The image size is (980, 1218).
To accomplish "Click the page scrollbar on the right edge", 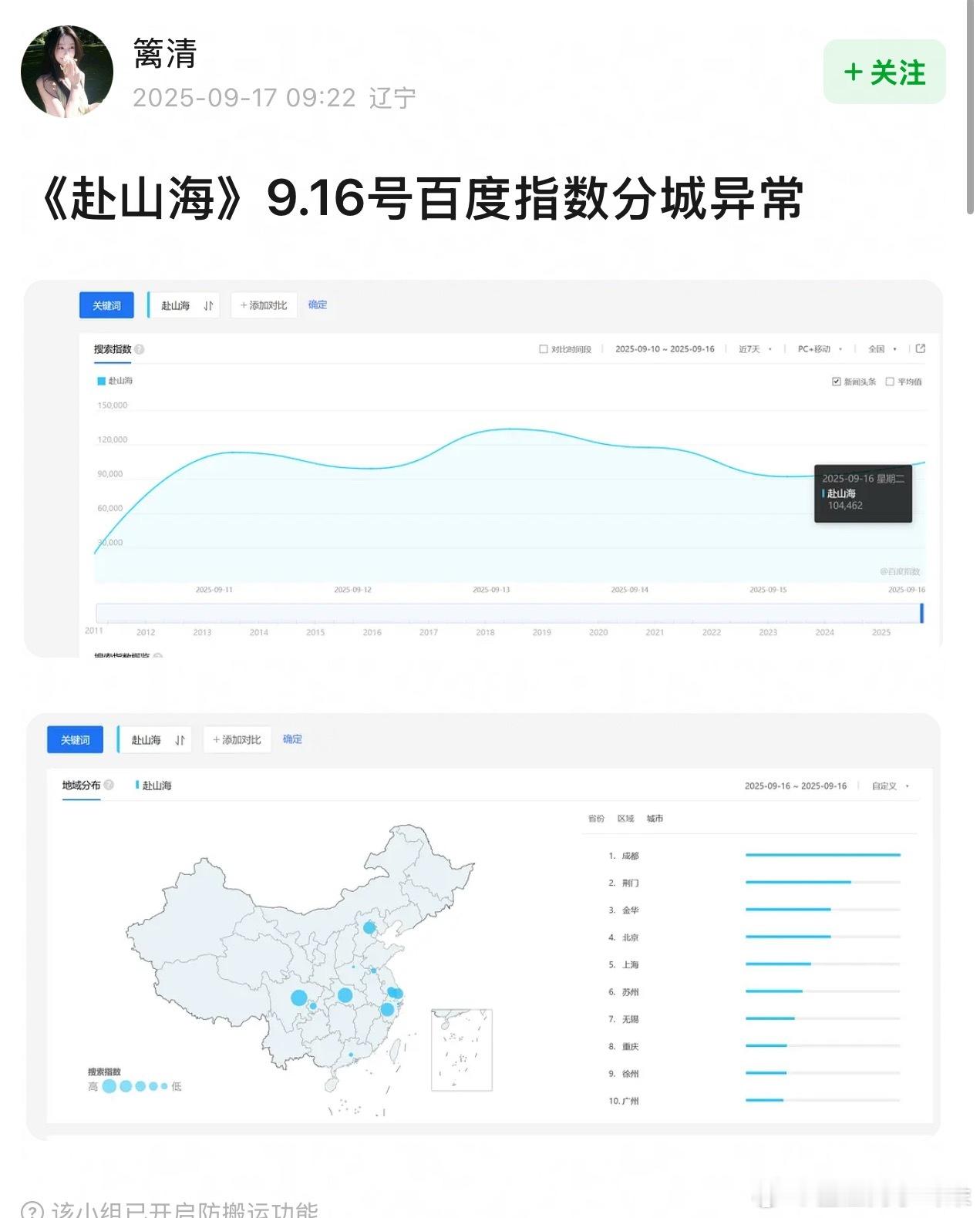I will click(970, 108).
